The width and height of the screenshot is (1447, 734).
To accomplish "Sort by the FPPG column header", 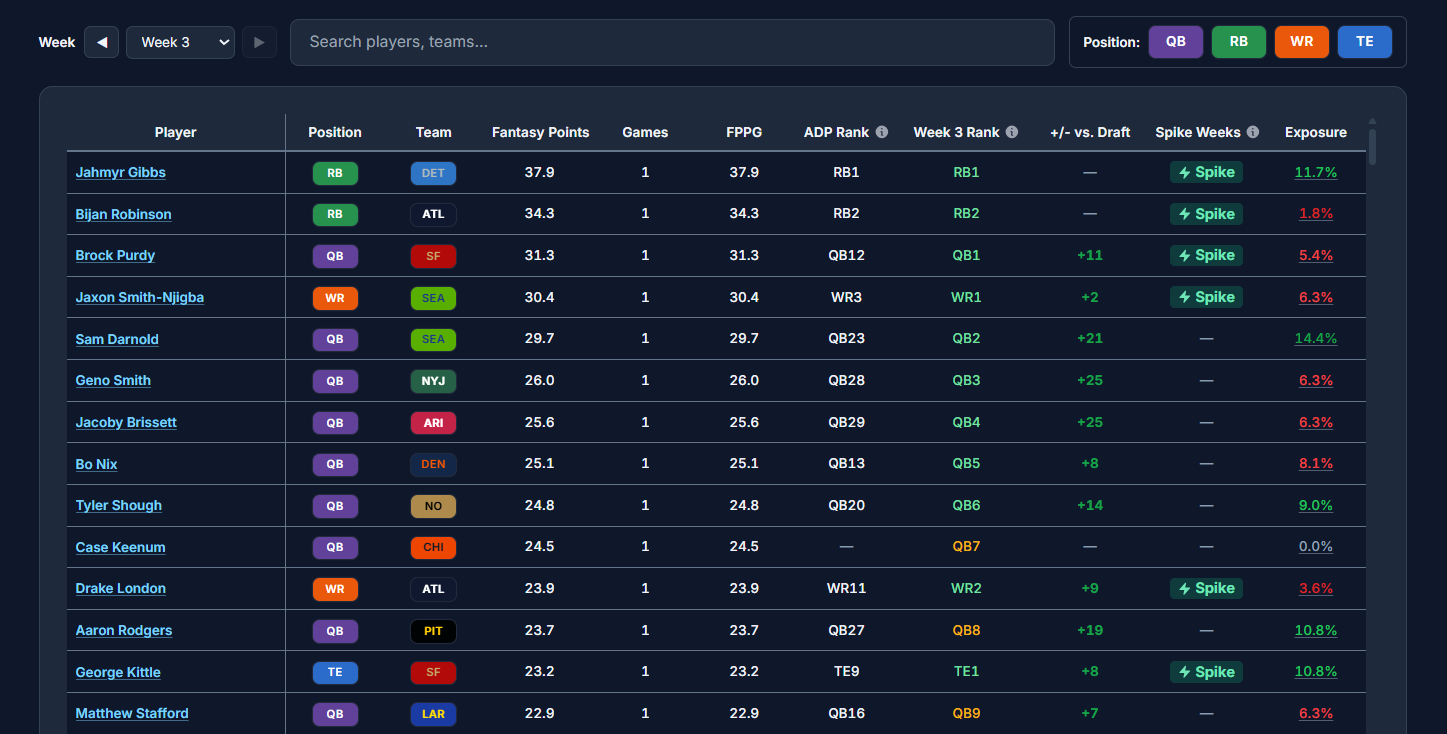I will coord(744,132).
